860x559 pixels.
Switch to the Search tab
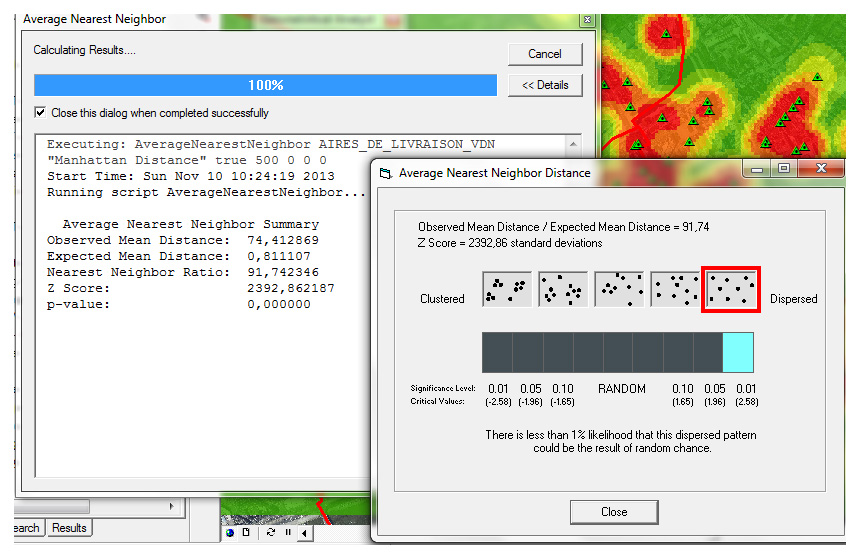(x=27, y=527)
